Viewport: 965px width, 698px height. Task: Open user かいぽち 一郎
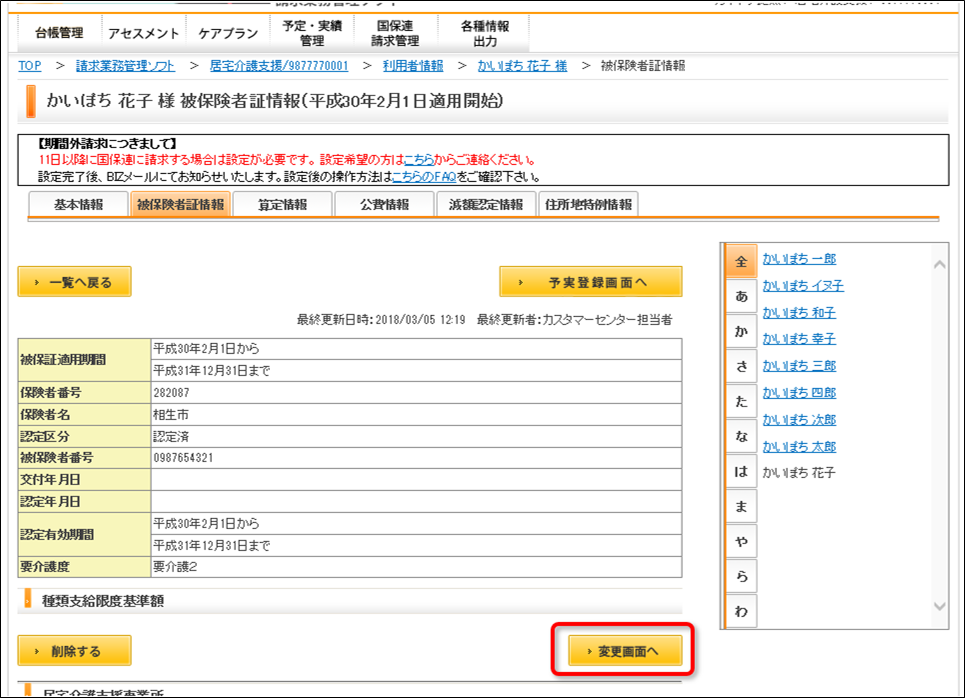pos(799,259)
